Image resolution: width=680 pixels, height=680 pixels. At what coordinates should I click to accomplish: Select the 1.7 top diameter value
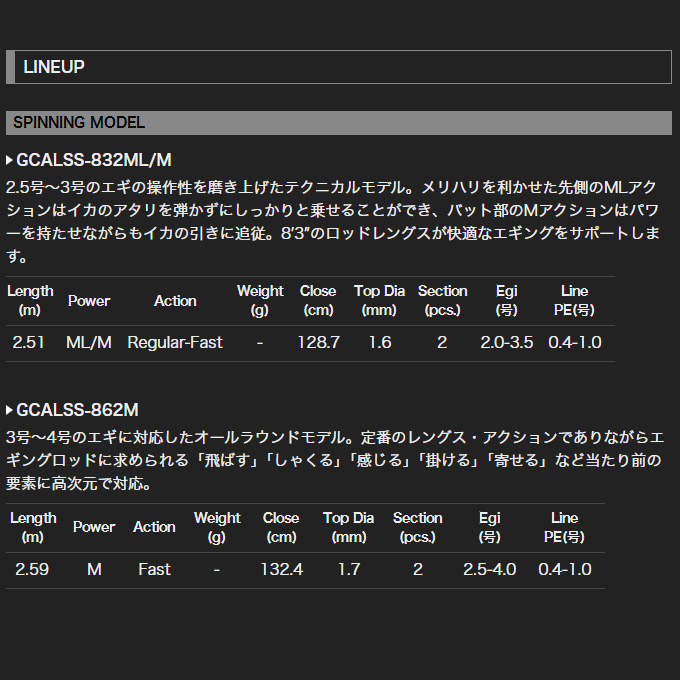[x=348, y=569]
